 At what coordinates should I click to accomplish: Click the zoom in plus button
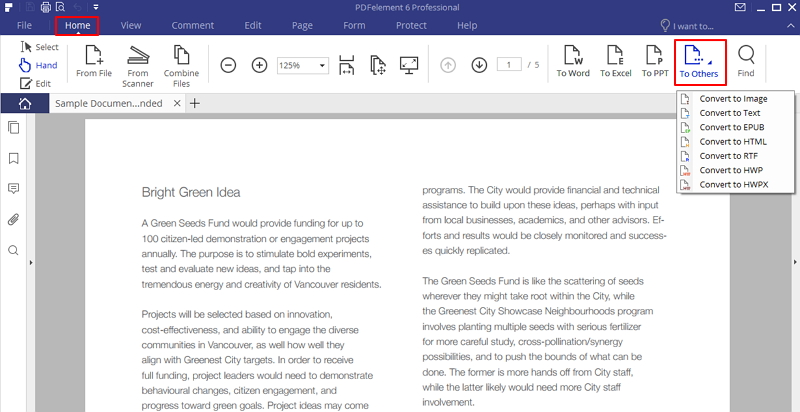[x=260, y=65]
